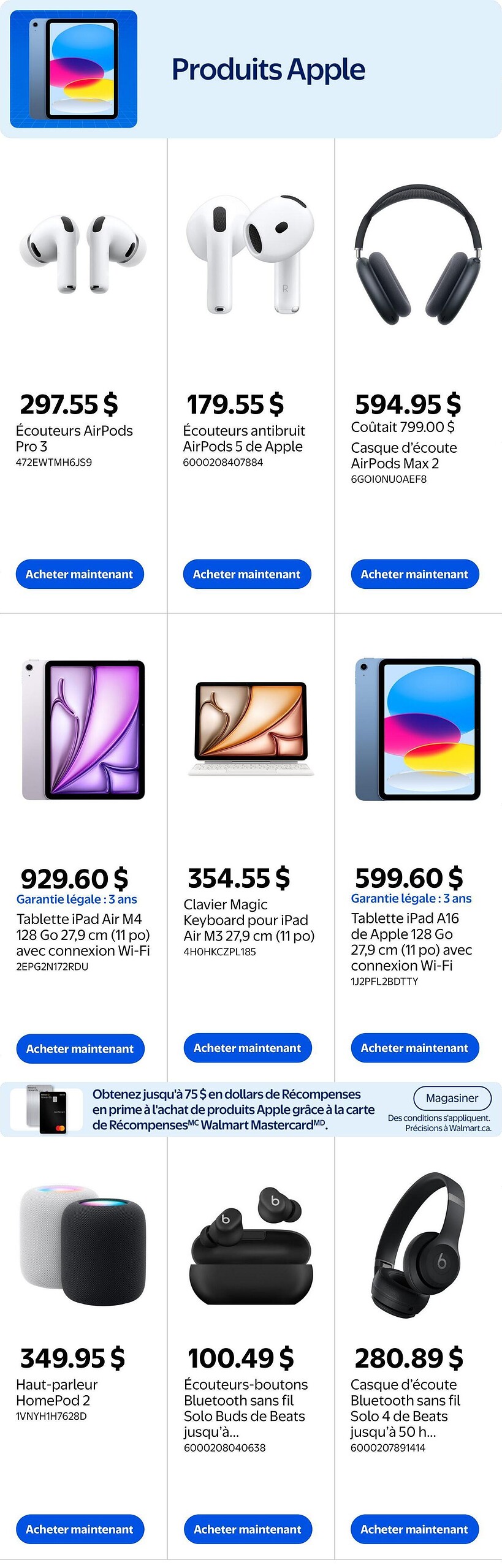Image resolution: width=502 pixels, height=1568 pixels.
Task: Click the Garantie légale link under 929.60 $
Action: [77, 899]
